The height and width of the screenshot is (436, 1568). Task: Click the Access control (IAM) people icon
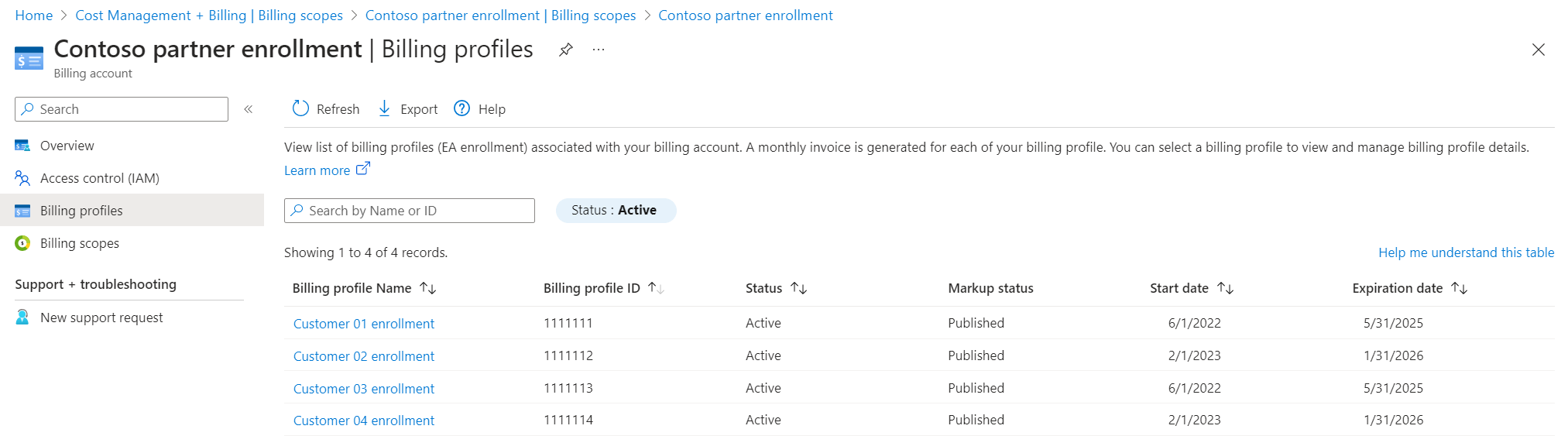pos(22,178)
